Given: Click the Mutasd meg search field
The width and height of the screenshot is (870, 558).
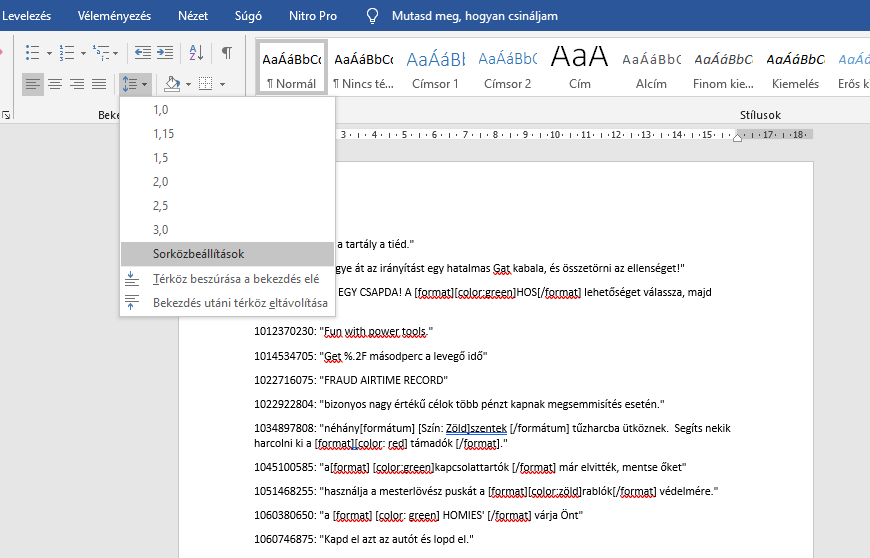Looking at the screenshot, I should 475,16.
